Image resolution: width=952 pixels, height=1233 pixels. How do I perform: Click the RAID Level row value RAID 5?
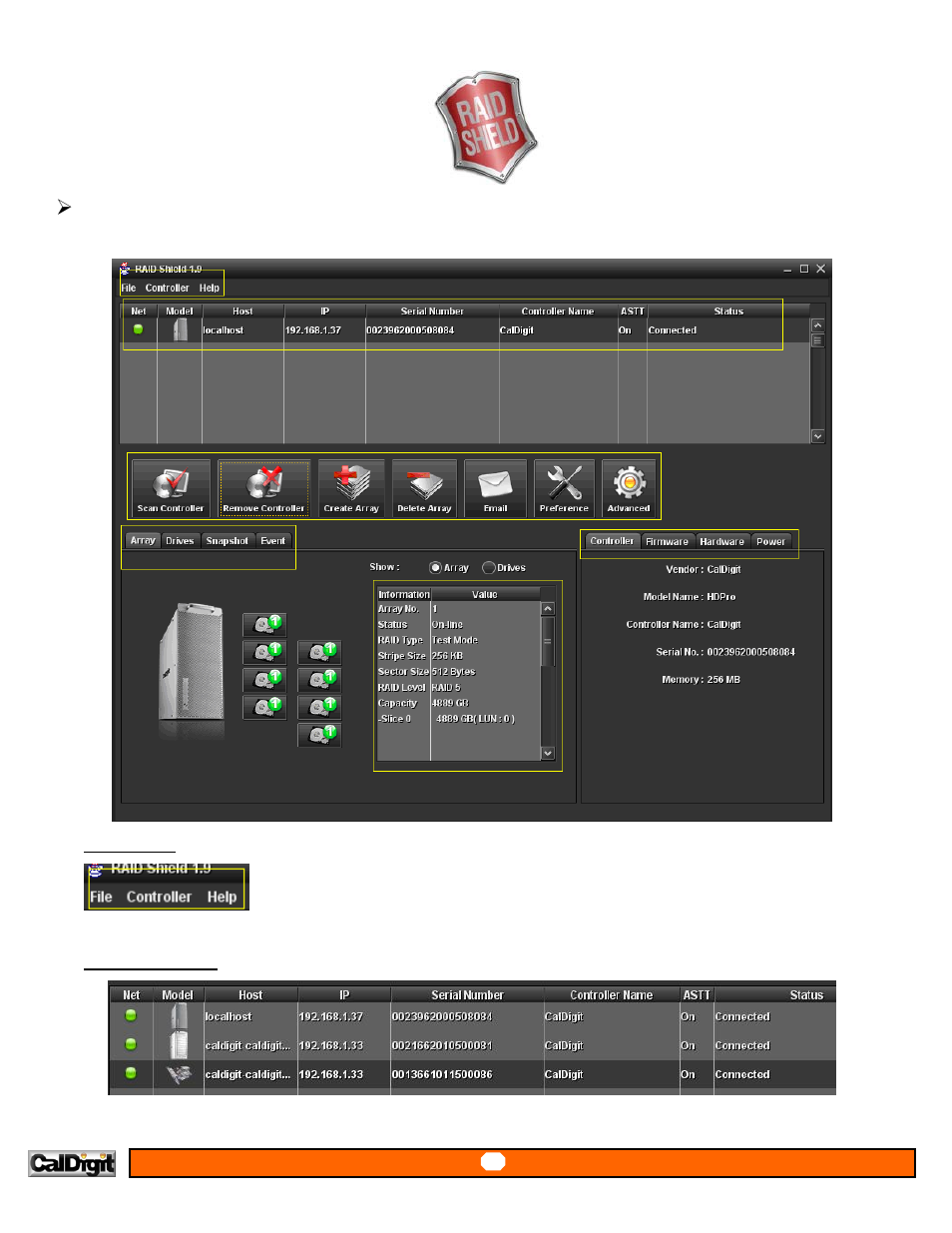click(446, 687)
